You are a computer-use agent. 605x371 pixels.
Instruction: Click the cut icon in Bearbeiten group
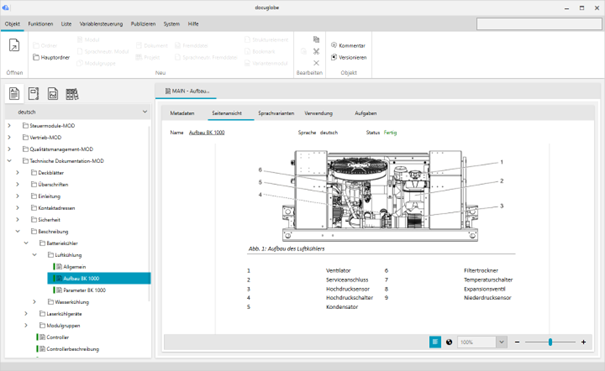tap(316, 51)
